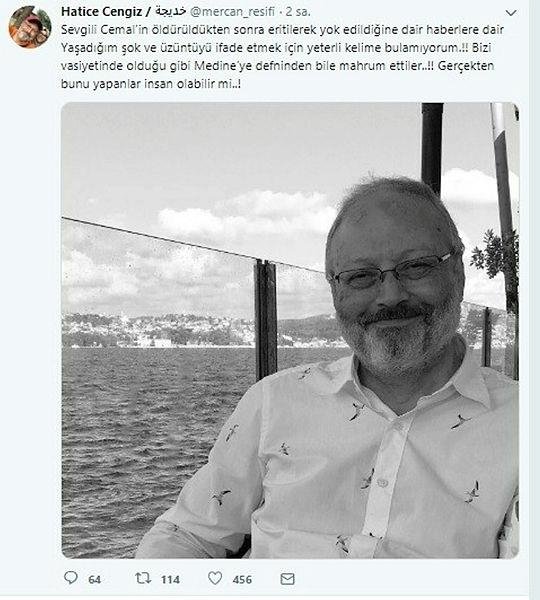Click the Hatice Cengiz display name
The image size is (540, 600).
pyautogui.click(x=101, y=11)
